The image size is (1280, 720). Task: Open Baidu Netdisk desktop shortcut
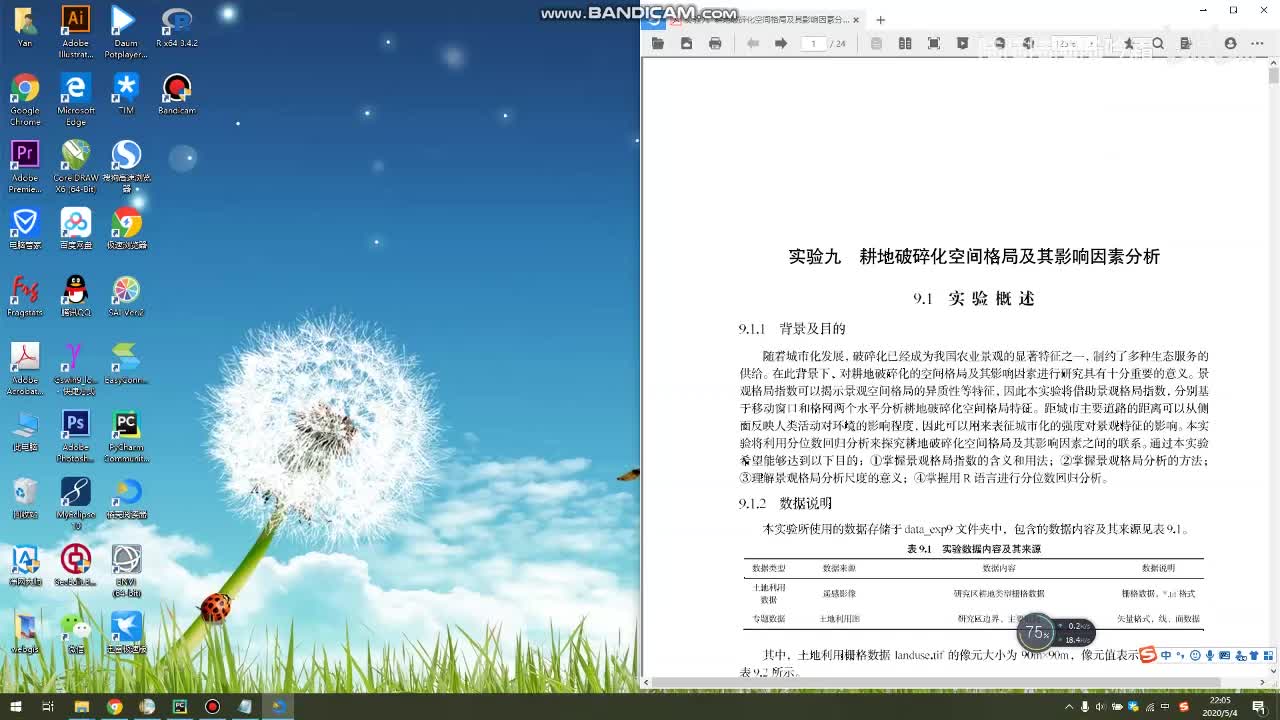75,229
